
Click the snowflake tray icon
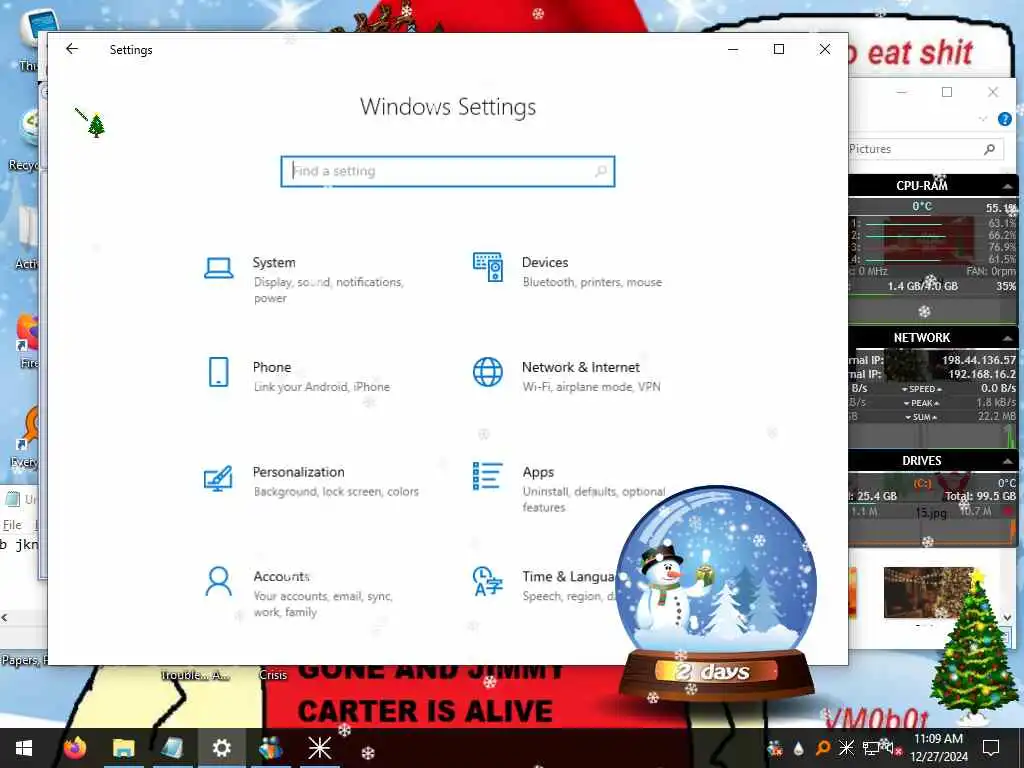click(846, 748)
